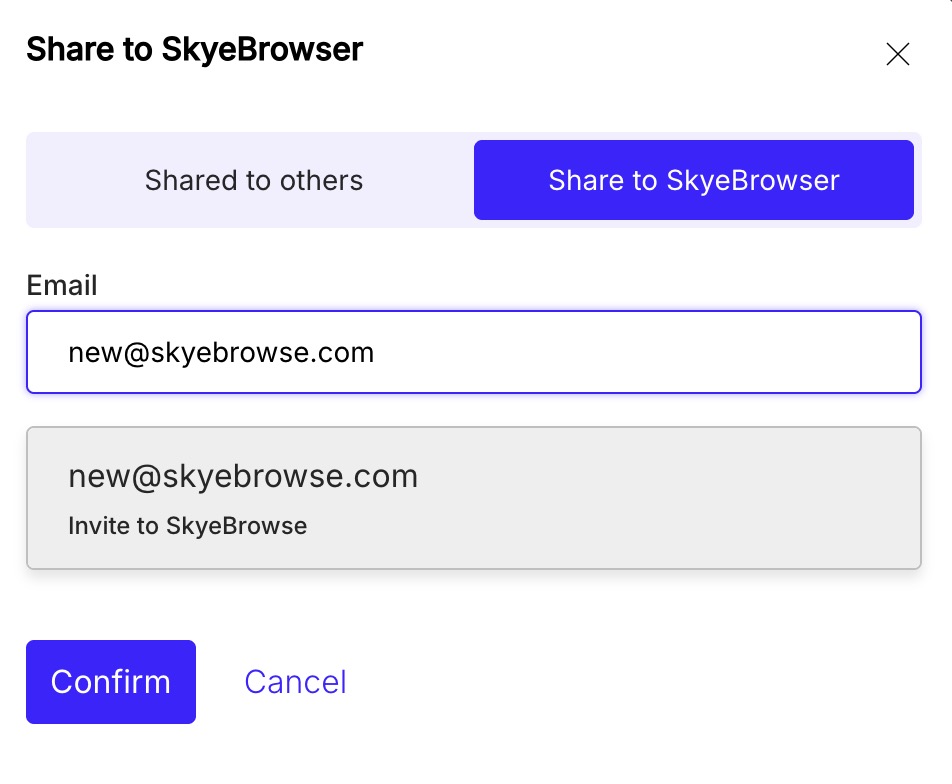Click the Cancel link
This screenshot has width=952, height=784.
click(x=295, y=682)
